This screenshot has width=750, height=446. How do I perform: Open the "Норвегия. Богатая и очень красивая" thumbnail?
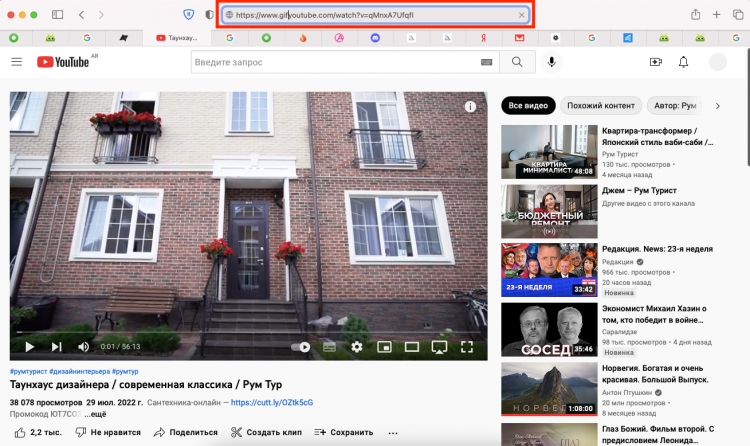549,389
